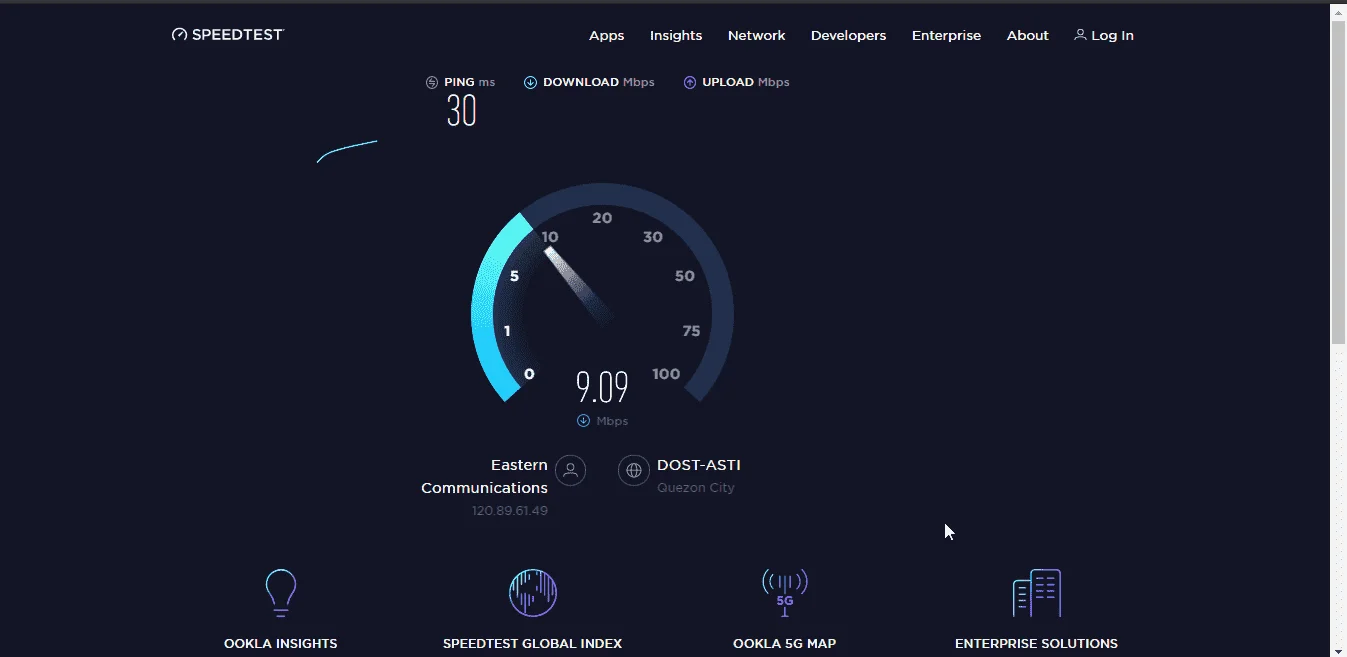Viewport: 1347px width, 657px height.
Task: Click the upload arrow icon in results header
Action: 689,82
